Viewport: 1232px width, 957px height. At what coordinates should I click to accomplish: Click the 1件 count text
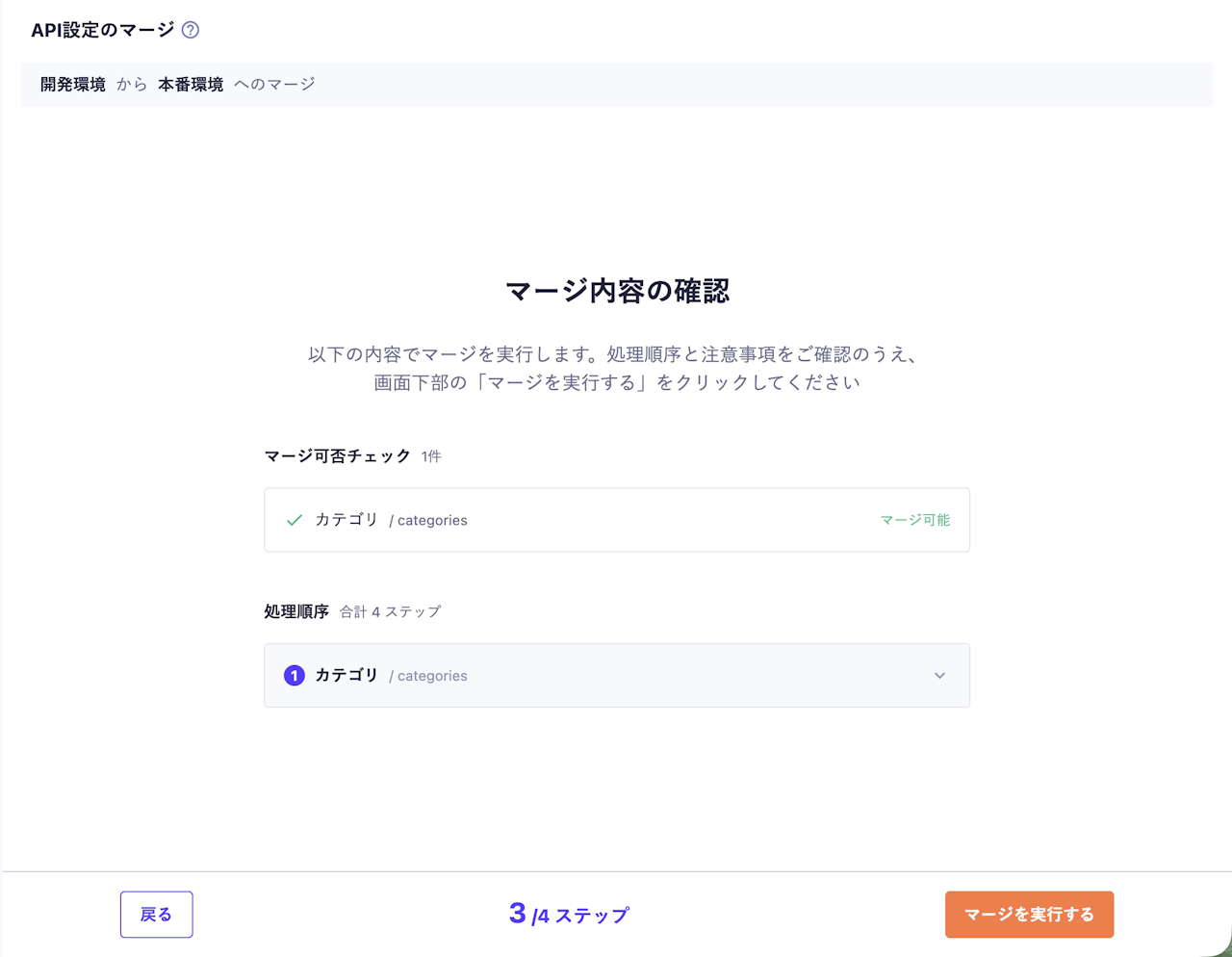[431, 456]
